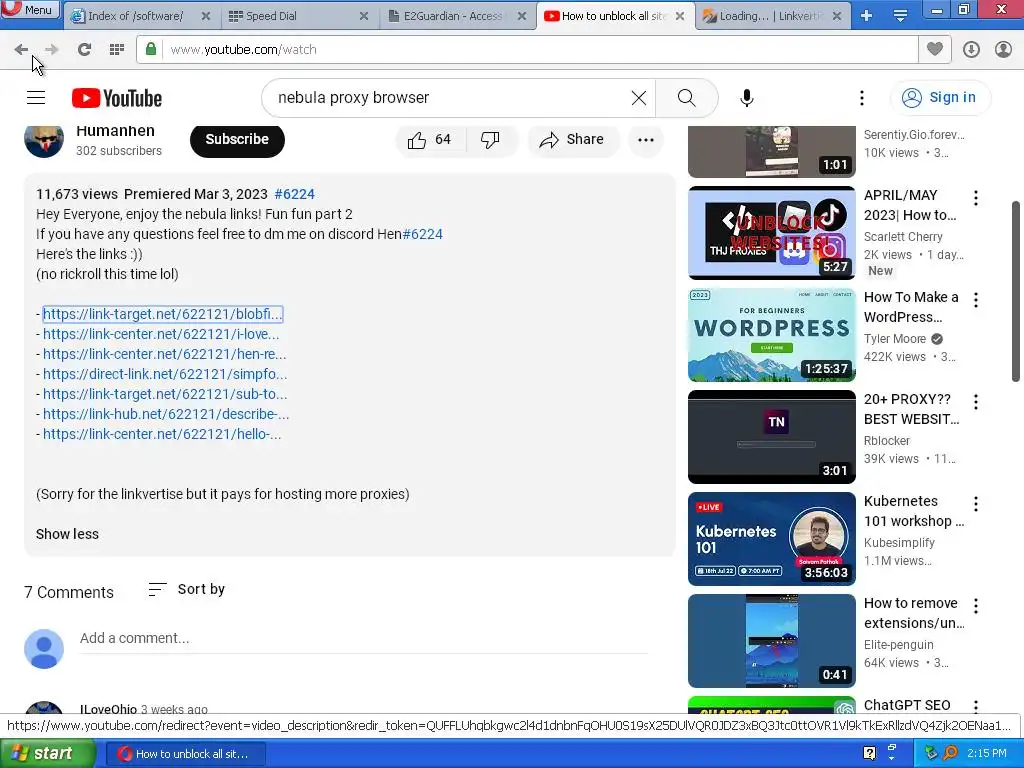Go to the YouTube home logo

pos(117,98)
